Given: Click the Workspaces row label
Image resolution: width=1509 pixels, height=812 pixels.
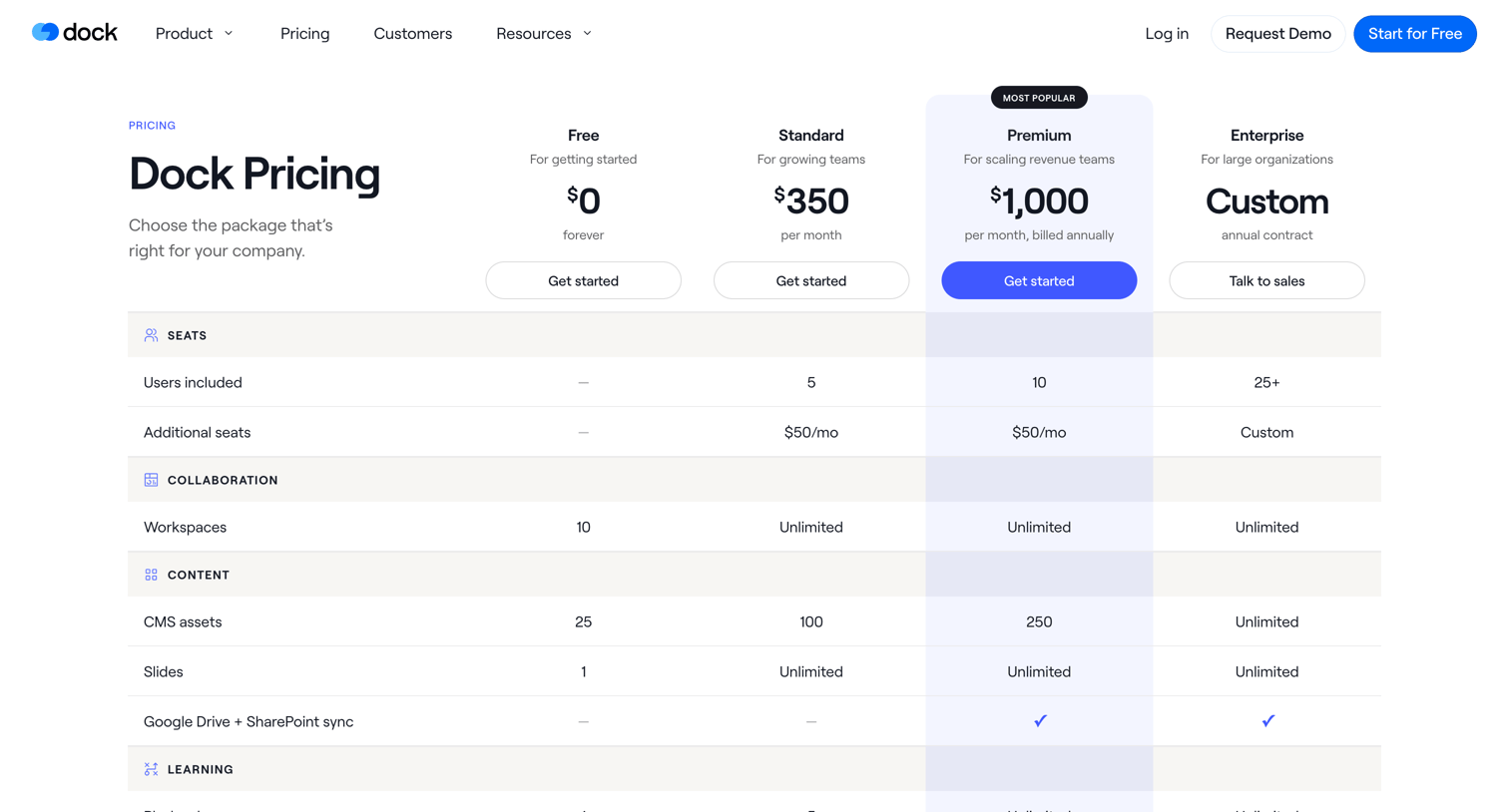Looking at the screenshot, I should (185, 527).
